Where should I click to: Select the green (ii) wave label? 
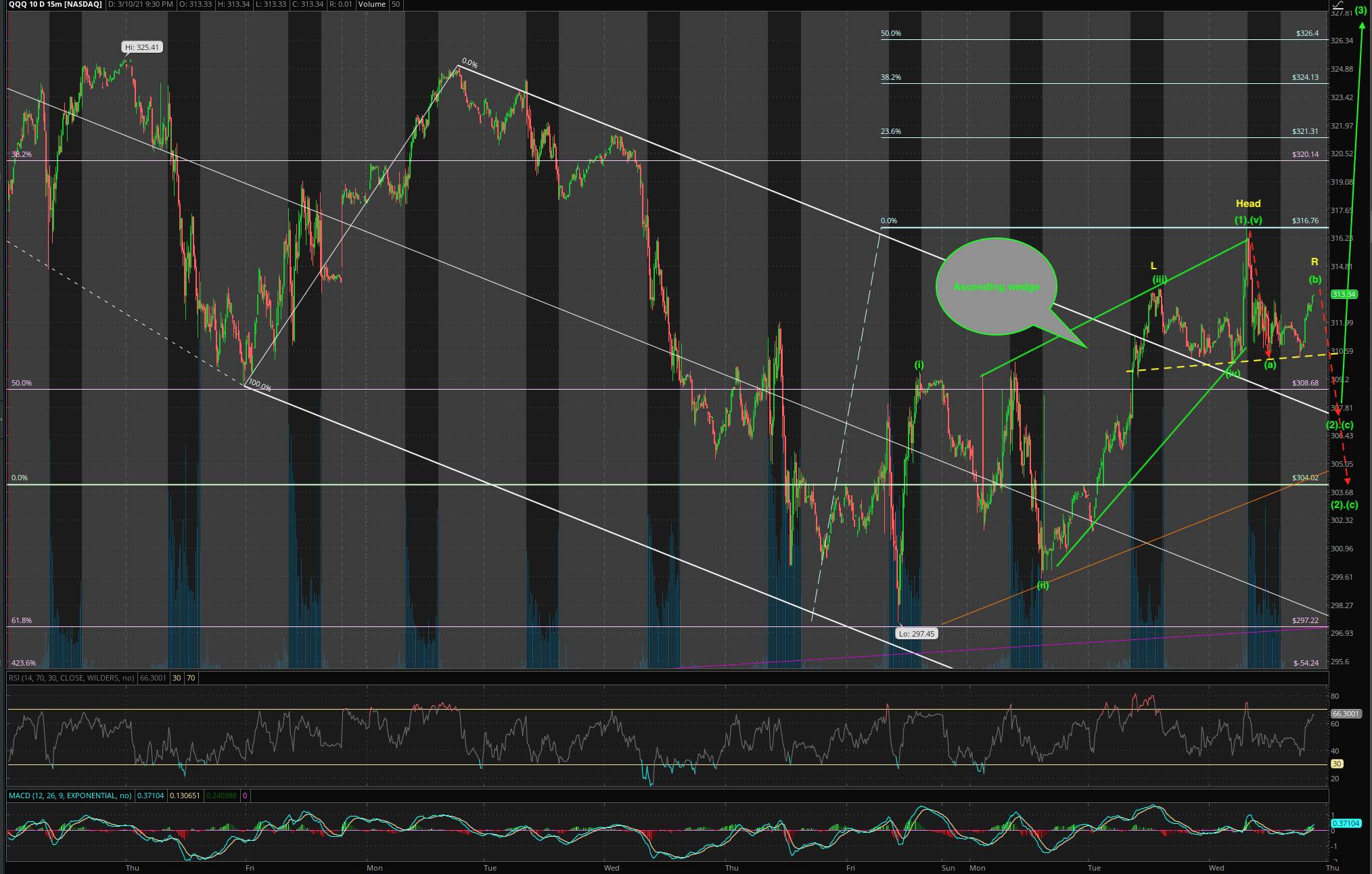(x=1043, y=585)
